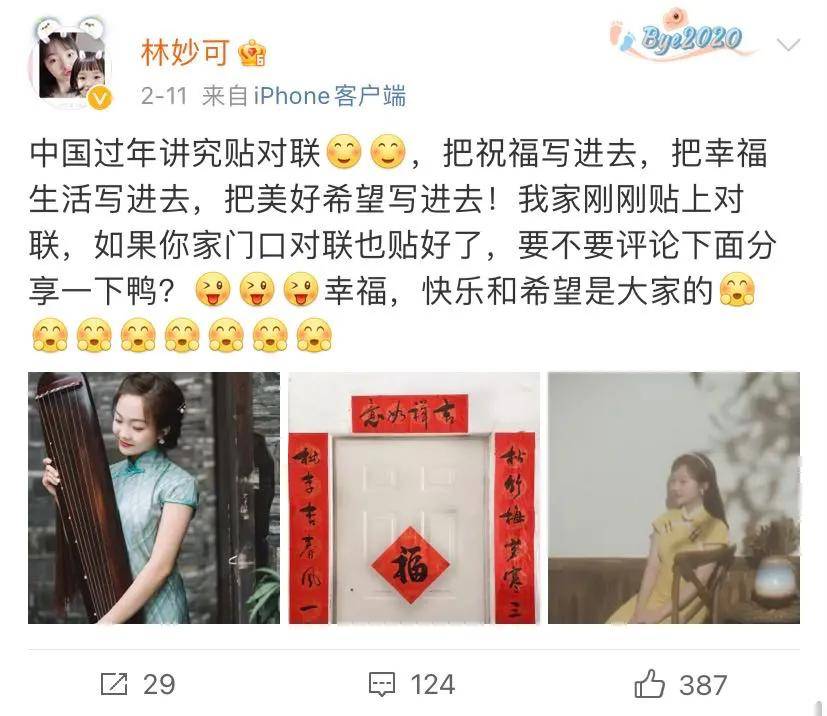
Task: Open the guqin cheongsam photo thumbnail
Action: click(154, 498)
